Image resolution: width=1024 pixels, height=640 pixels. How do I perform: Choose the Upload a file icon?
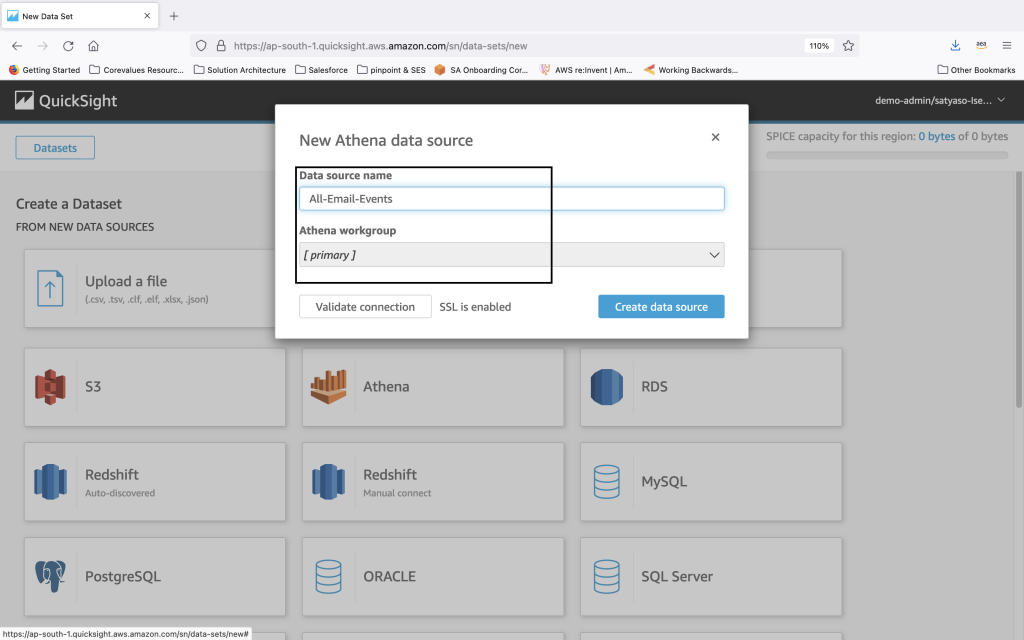[x=50, y=288]
